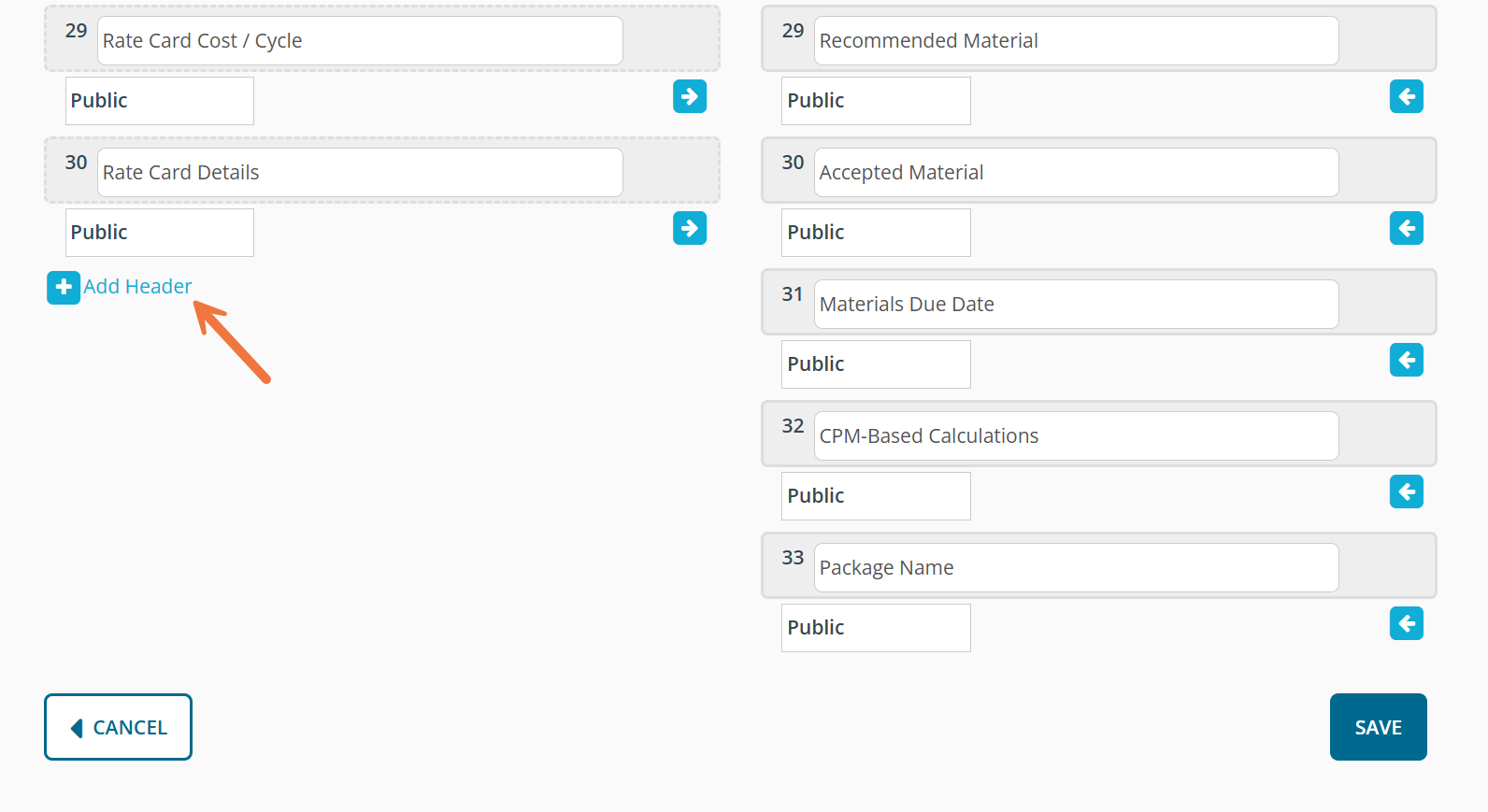The height and width of the screenshot is (812, 1488).
Task: Move Accepted Material left with arrow
Action: point(1406,228)
